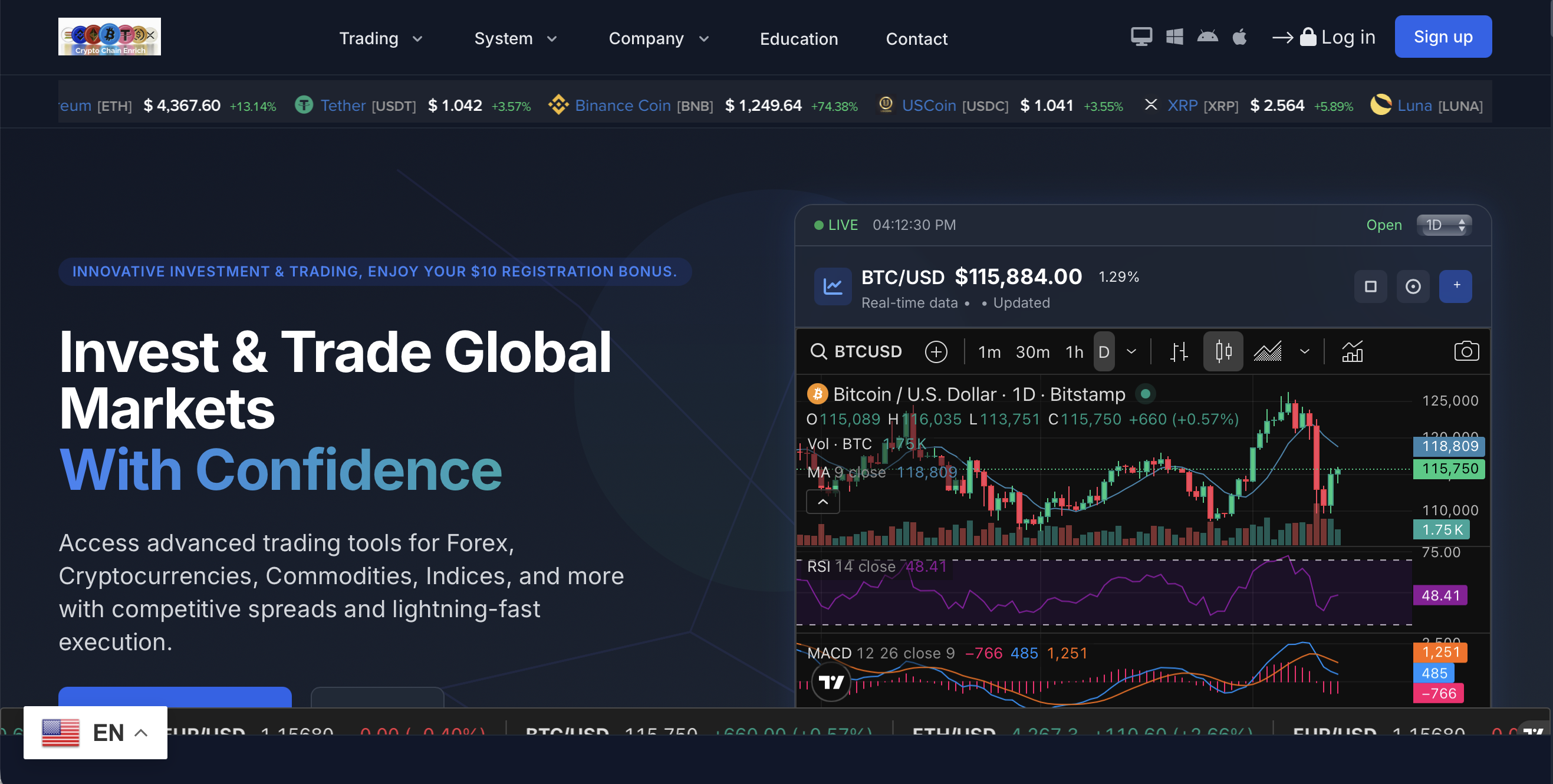
Task: Switch chart to the 1h interval
Action: click(x=1074, y=352)
